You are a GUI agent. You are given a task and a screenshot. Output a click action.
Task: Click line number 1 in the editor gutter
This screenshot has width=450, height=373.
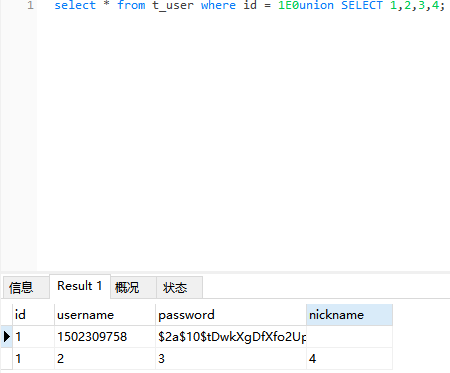click(30, 5)
